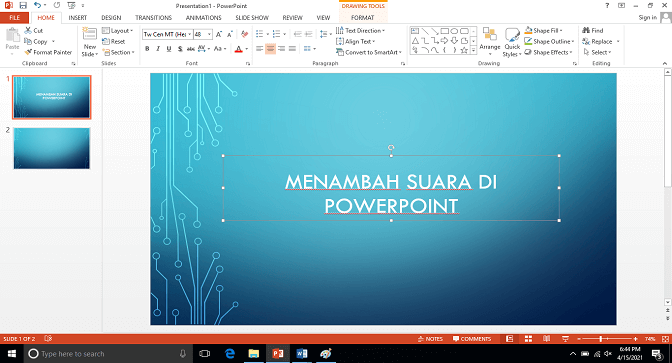Expand the Select dropdown
672x363 pixels.
[x=597, y=52]
